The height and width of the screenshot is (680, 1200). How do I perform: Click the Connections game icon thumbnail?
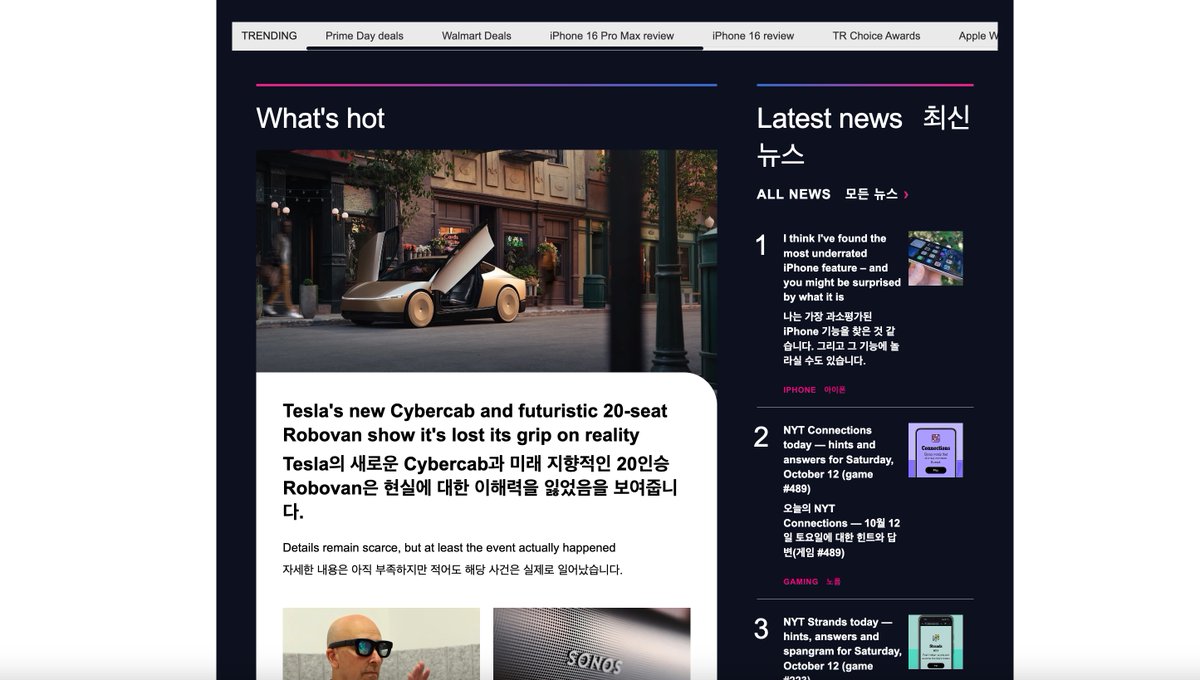(935, 449)
